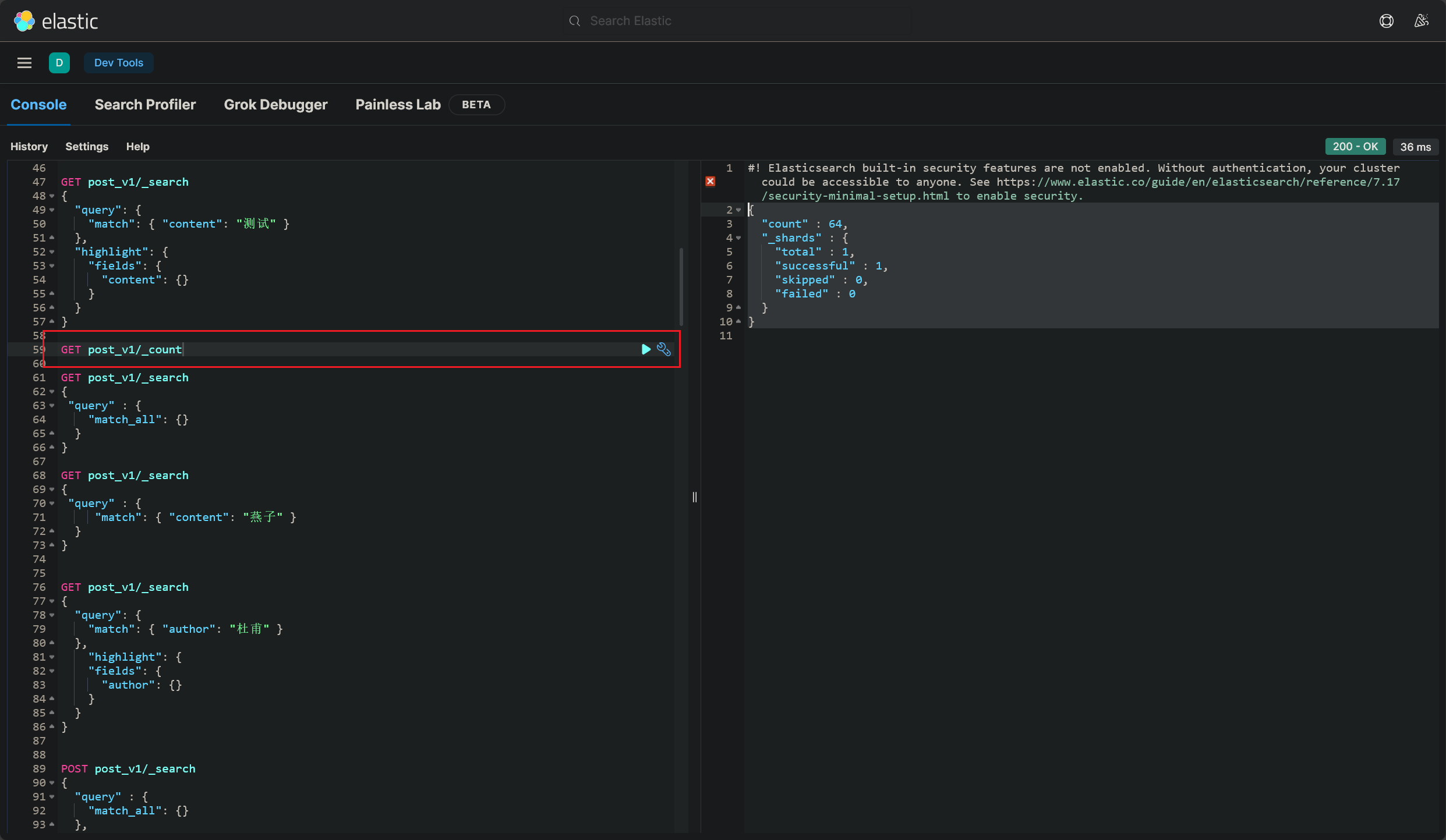
Task: Collapse _shards at output line 4
Action: pyautogui.click(x=738, y=238)
